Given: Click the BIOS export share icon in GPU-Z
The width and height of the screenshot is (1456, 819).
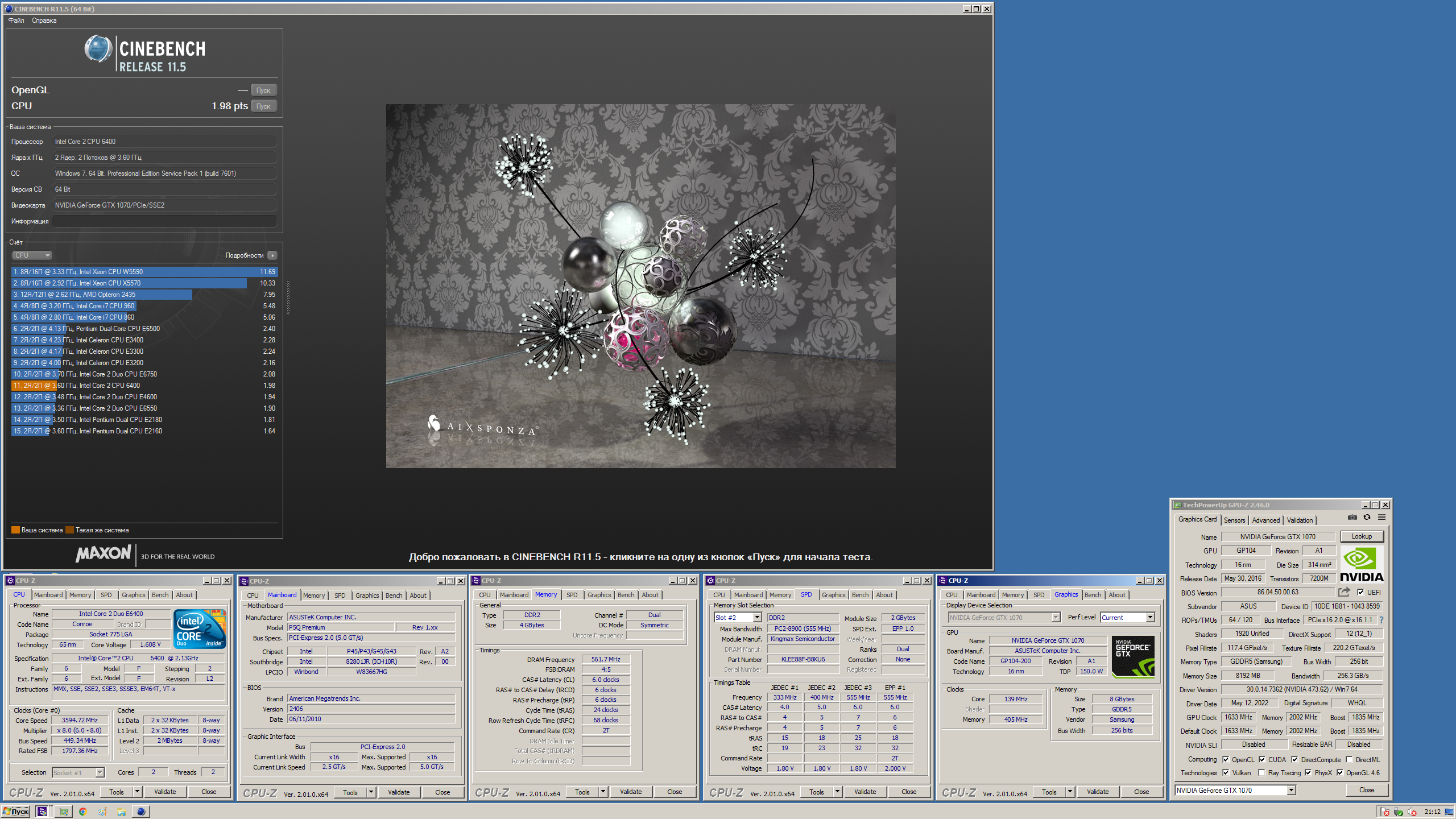Looking at the screenshot, I should tap(1344, 592).
